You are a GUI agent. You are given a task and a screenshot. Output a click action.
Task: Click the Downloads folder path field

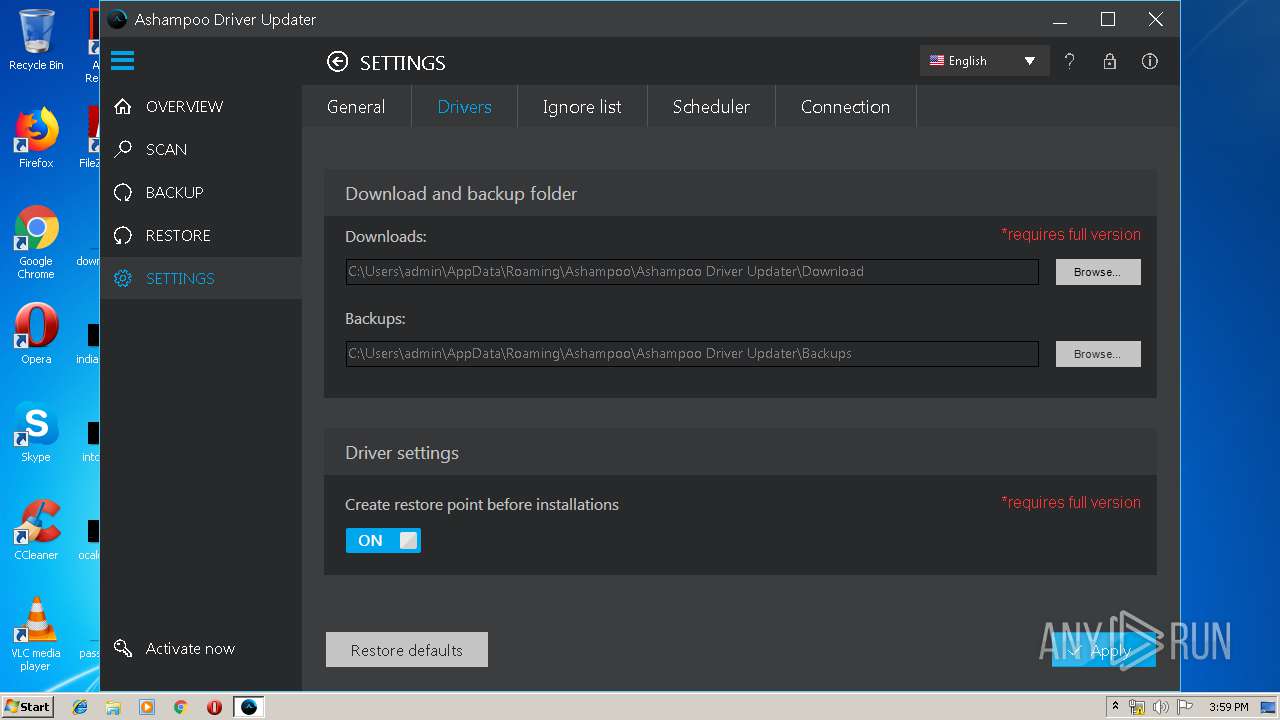(692, 271)
